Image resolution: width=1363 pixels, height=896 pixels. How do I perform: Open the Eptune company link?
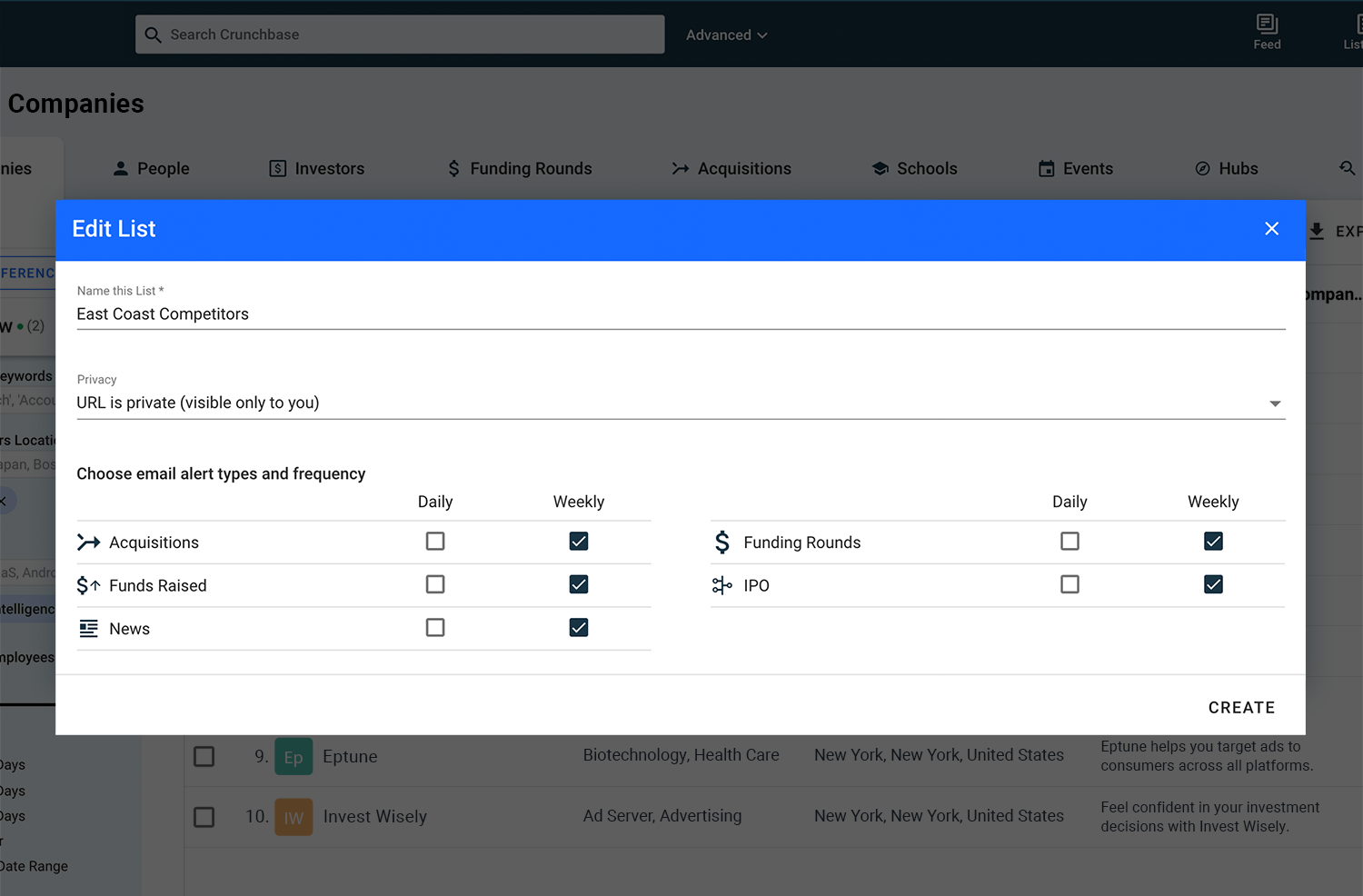point(350,756)
